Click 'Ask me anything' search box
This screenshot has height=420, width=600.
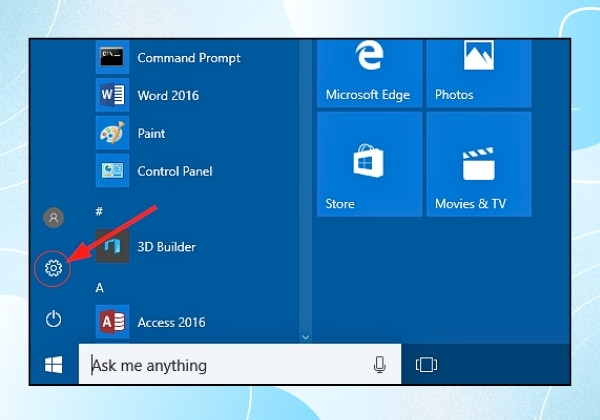pyautogui.click(x=240, y=364)
